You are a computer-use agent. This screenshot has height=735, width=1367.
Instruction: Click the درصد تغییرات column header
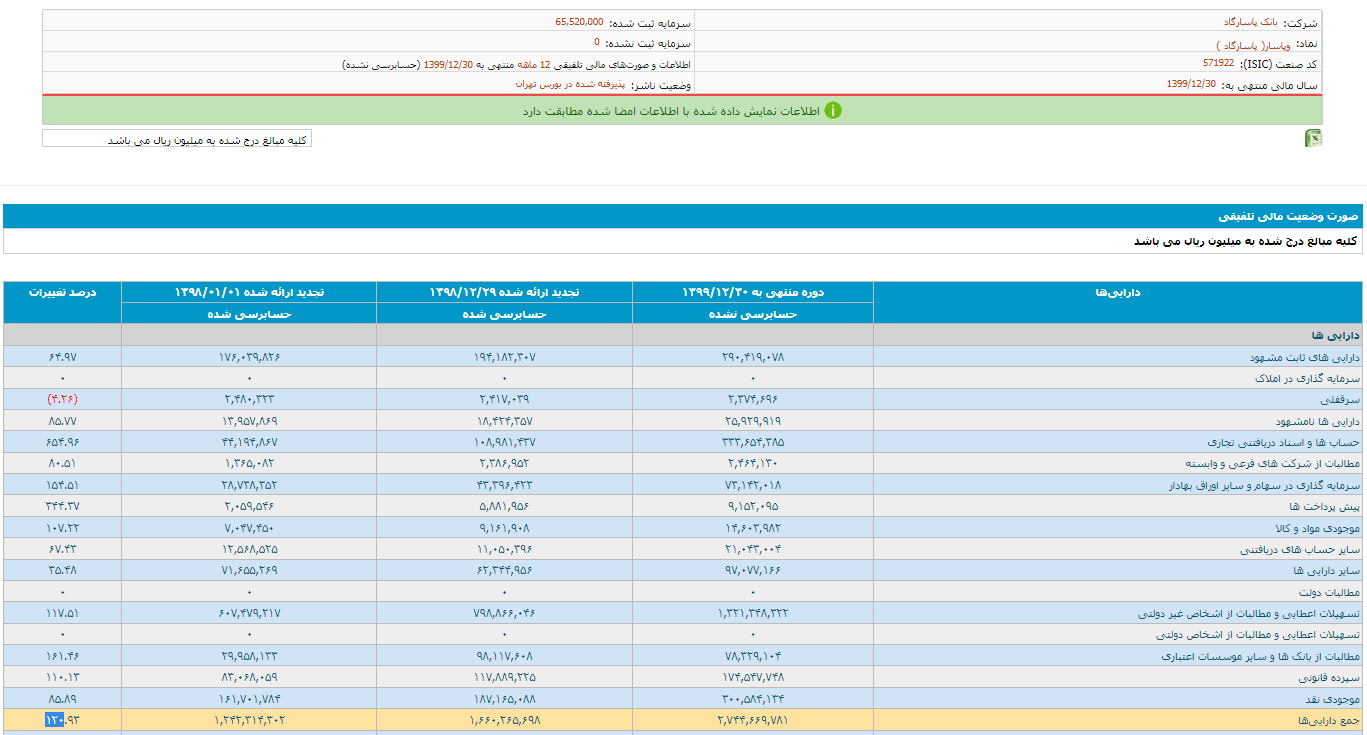tap(62, 292)
